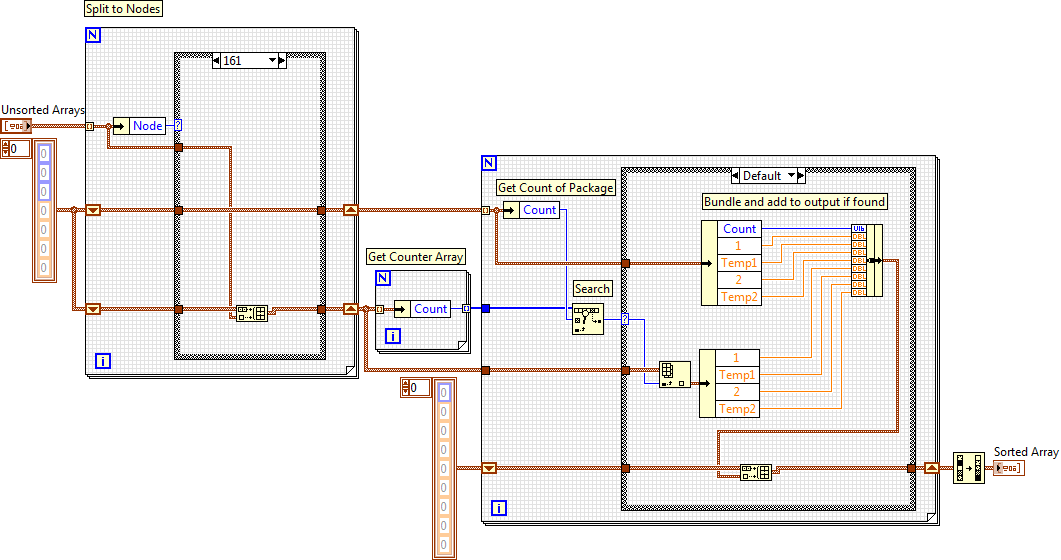Go to previous case on 161 selector
Viewport: 1061px width, 560px height.
click(216, 60)
